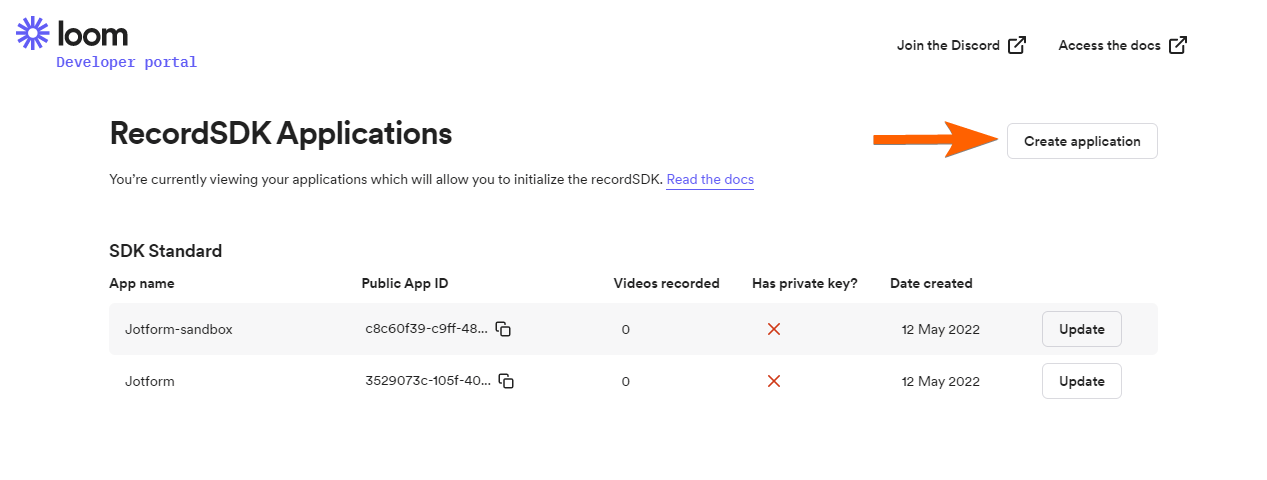This screenshot has width=1267, height=480.
Task: Click red X private key icon for Jotform
Action: tap(773, 381)
